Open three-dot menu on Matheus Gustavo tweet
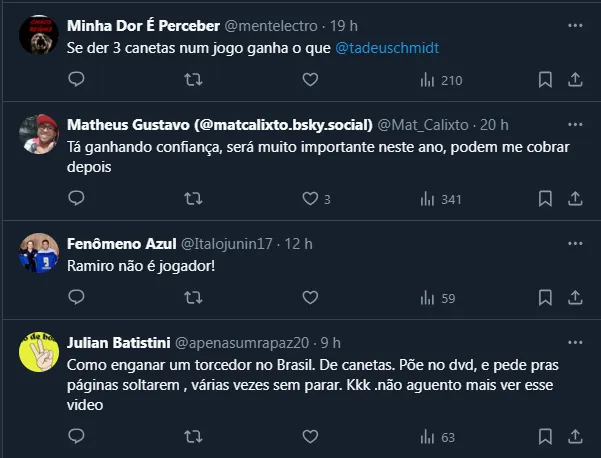This screenshot has height=458, width=601. (x=574, y=124)
